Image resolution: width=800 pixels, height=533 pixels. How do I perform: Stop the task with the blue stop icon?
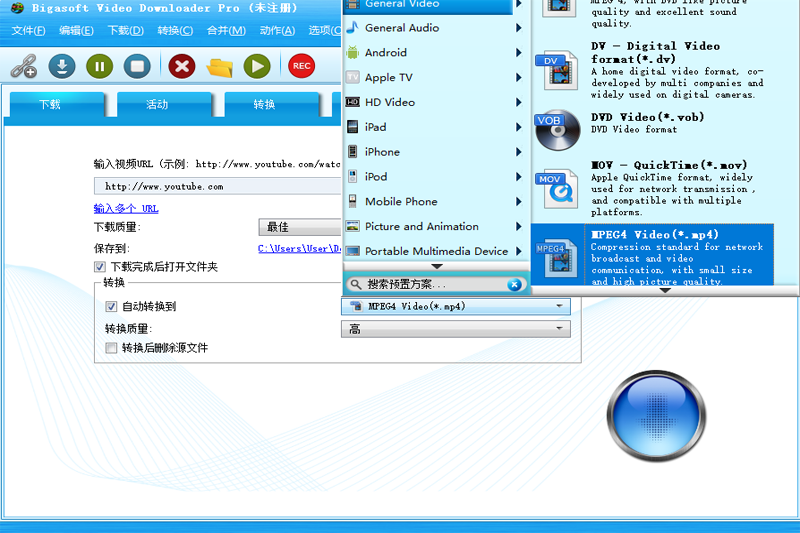pos(137,66)
